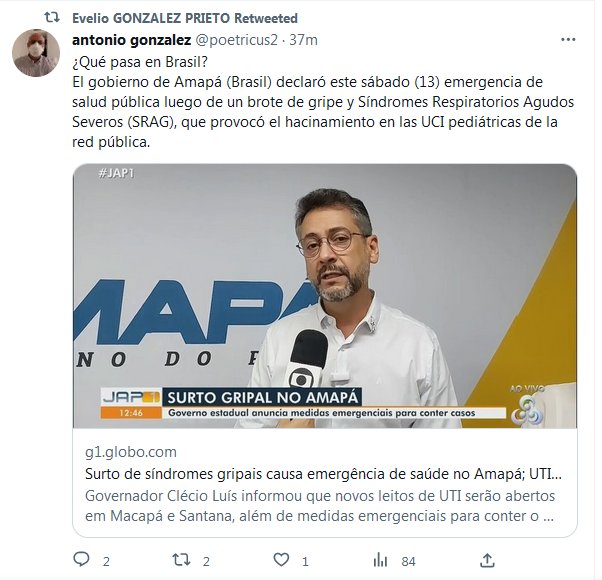Click the 37m timestamp
This screenshot has width=602, height=580.
pos(303,40)
